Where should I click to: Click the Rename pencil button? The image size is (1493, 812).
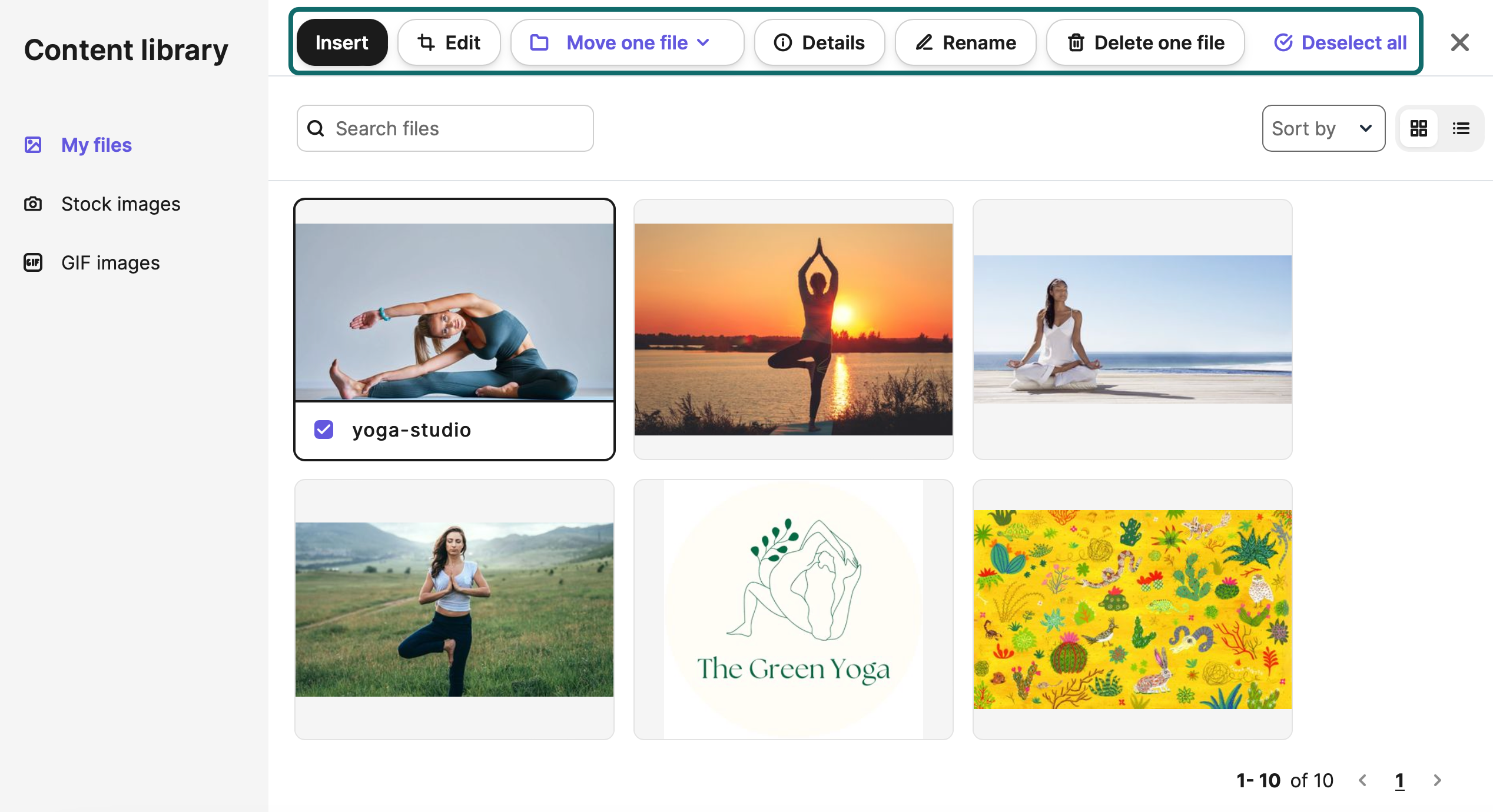(965, 42)
